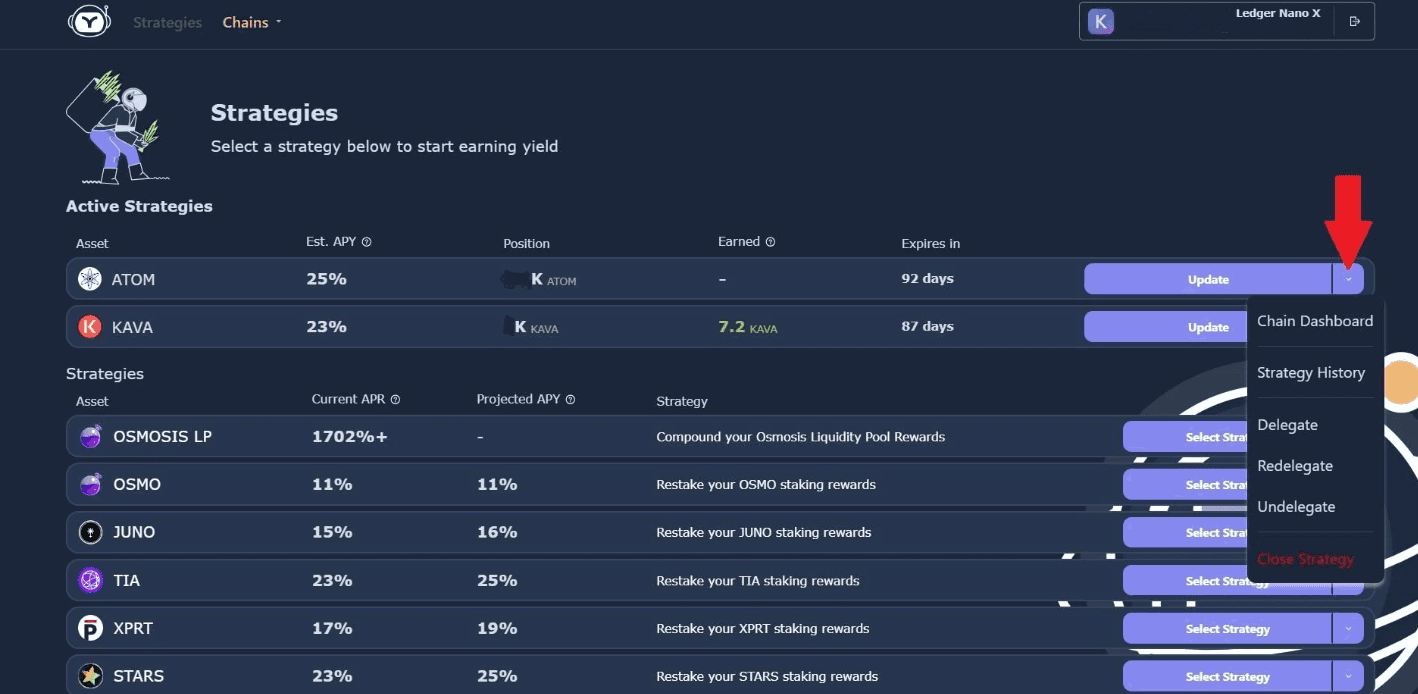1418x694 pixels.
Task: Choose Chain Dashboard from the menu
Action: (x=1315, y=321)
